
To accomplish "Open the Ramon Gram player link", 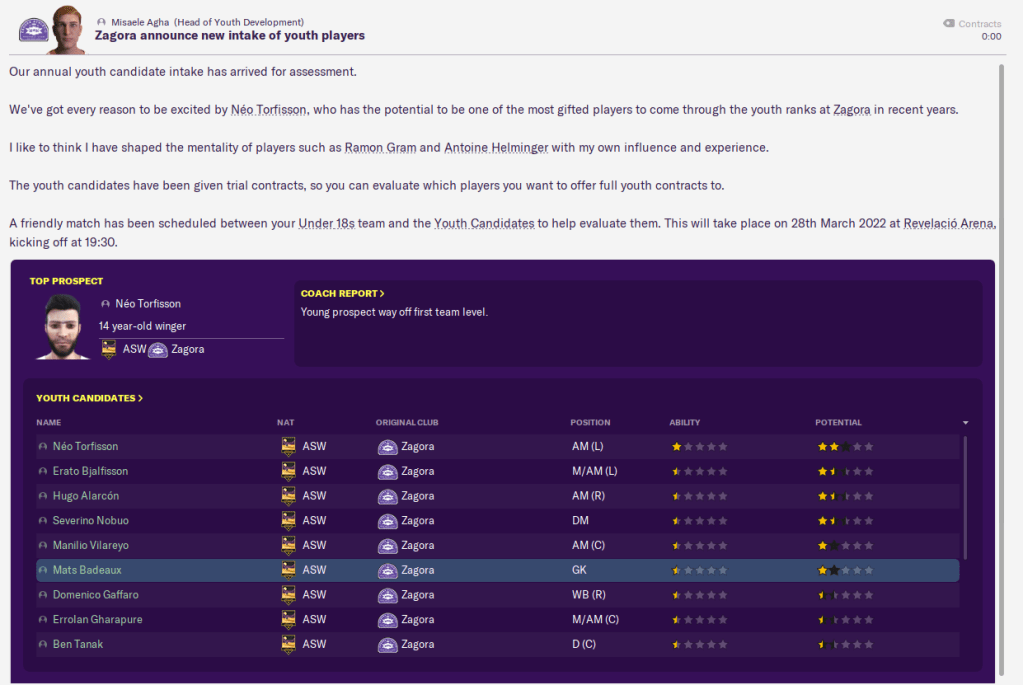I will (379, 148).
